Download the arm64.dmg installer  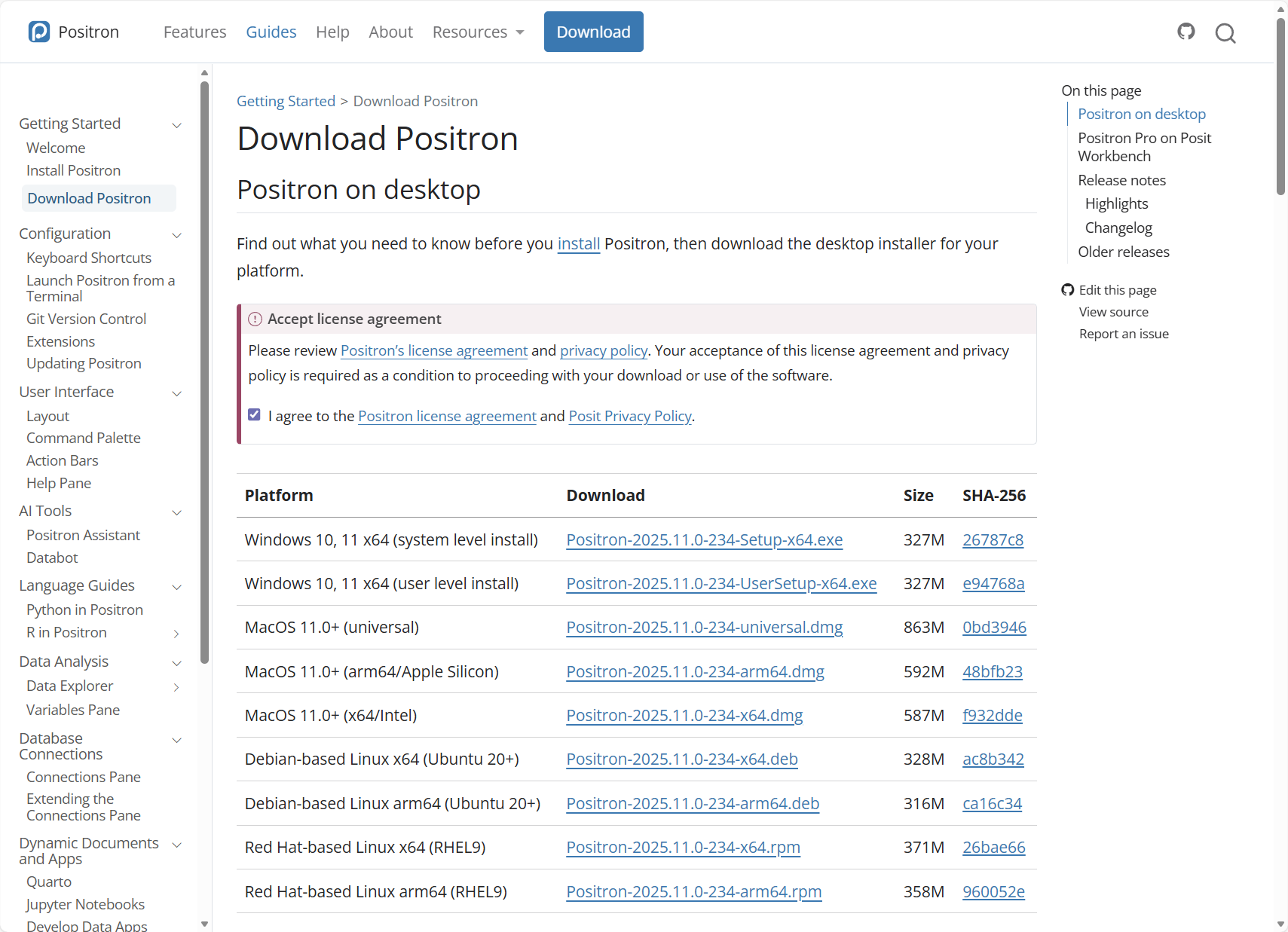pyautogui.click(x=696, y=671)
